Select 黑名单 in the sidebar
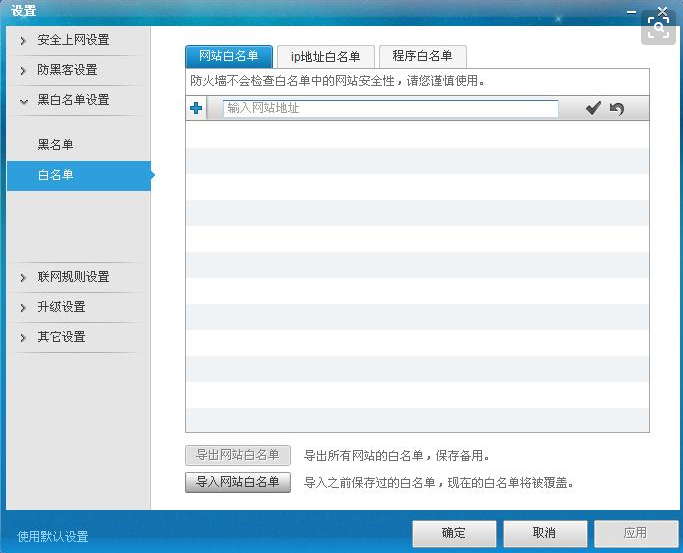This screenshot has width=683, height=553. 55,145
